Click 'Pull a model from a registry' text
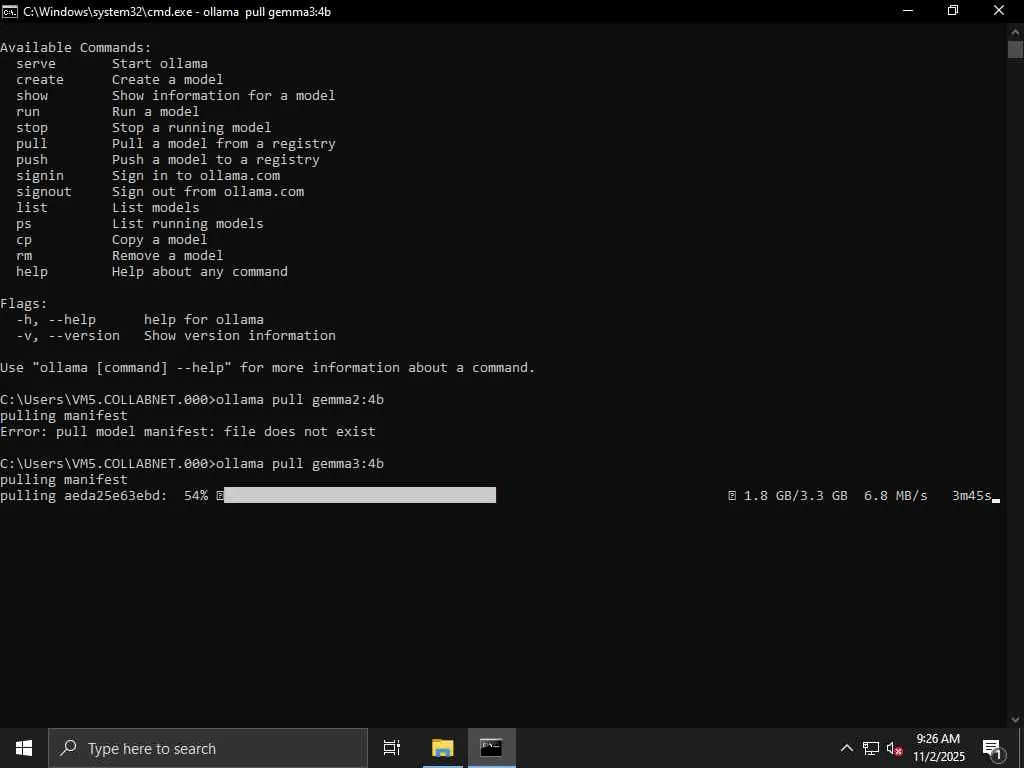This screenshot has height=768, width=1024. point(223,144)
